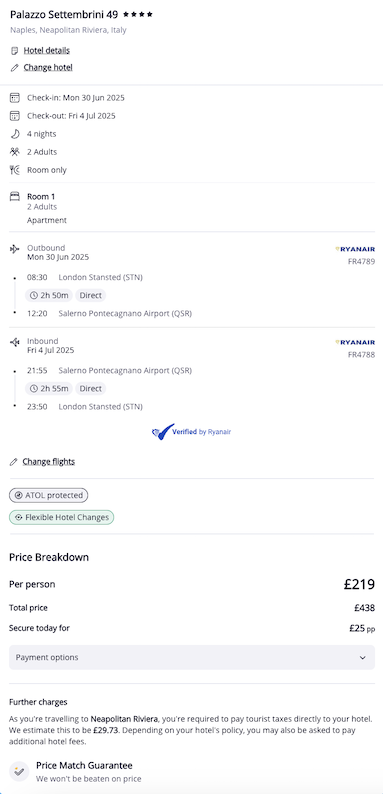383x794 pixels.
Task: Click the pencil icon beside Change hotel
Action: click(x=14, y=67)
